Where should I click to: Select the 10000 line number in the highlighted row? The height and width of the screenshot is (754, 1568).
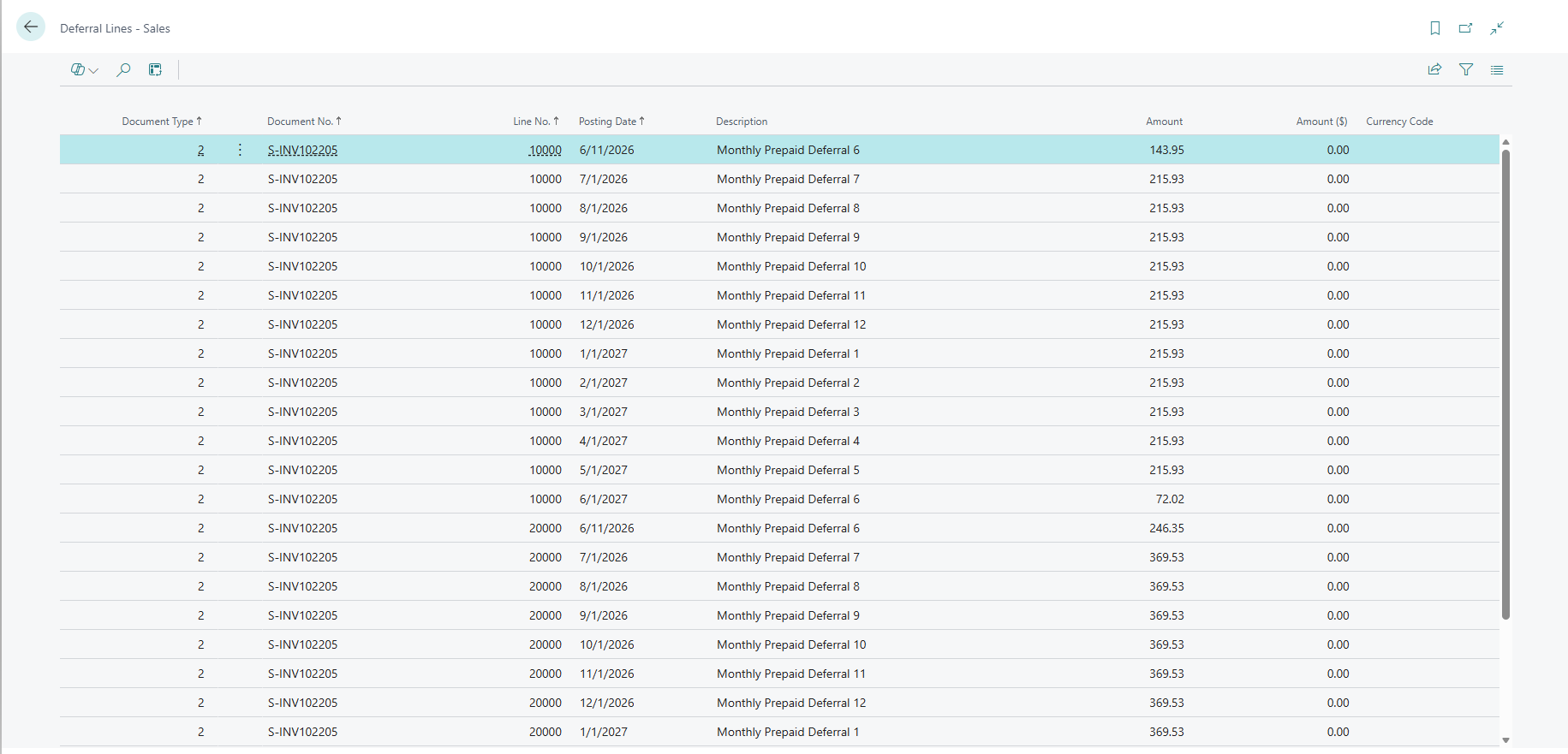(546, 150)
